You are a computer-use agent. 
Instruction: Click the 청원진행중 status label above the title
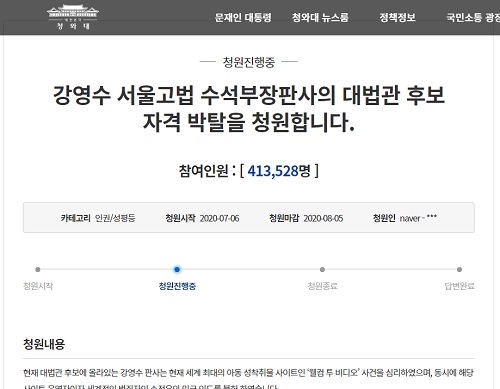(x=249, y=62)
